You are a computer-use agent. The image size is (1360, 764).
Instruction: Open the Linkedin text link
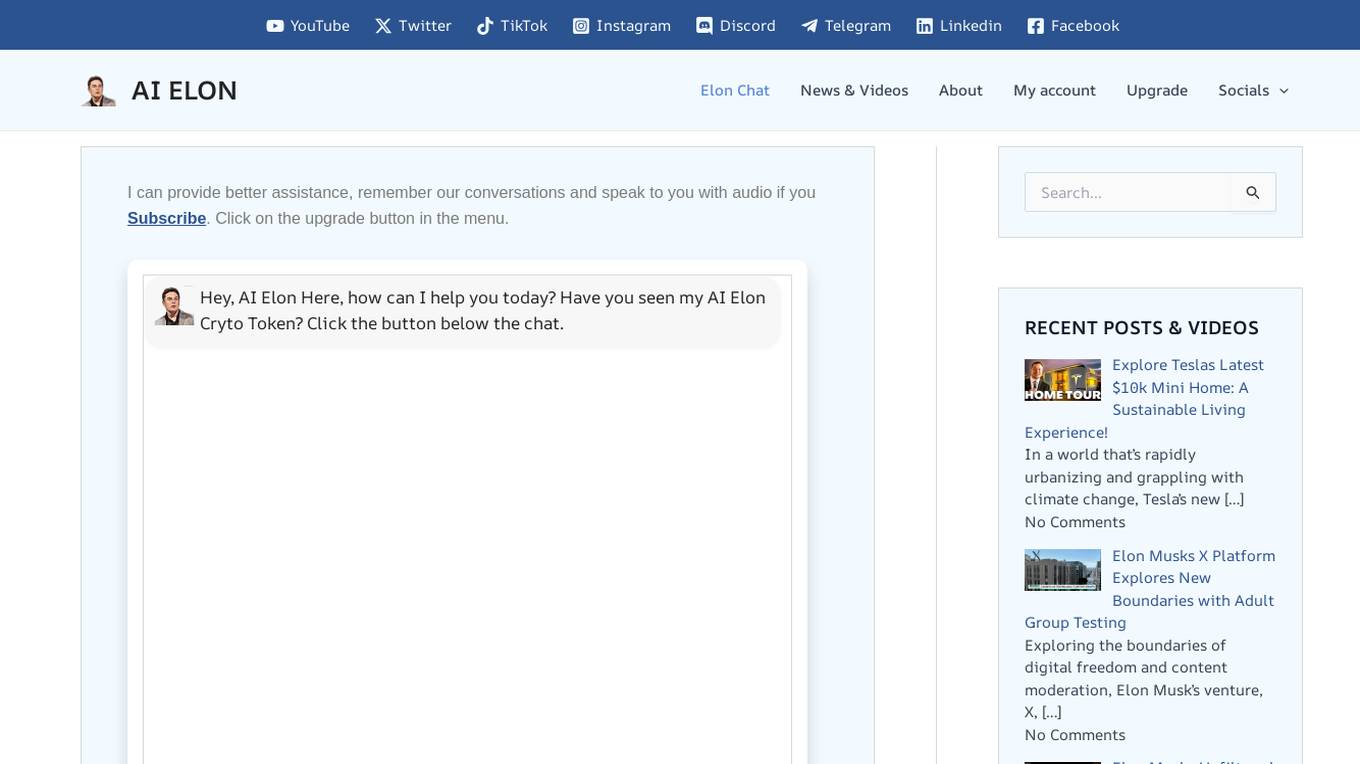pos(971,26)
